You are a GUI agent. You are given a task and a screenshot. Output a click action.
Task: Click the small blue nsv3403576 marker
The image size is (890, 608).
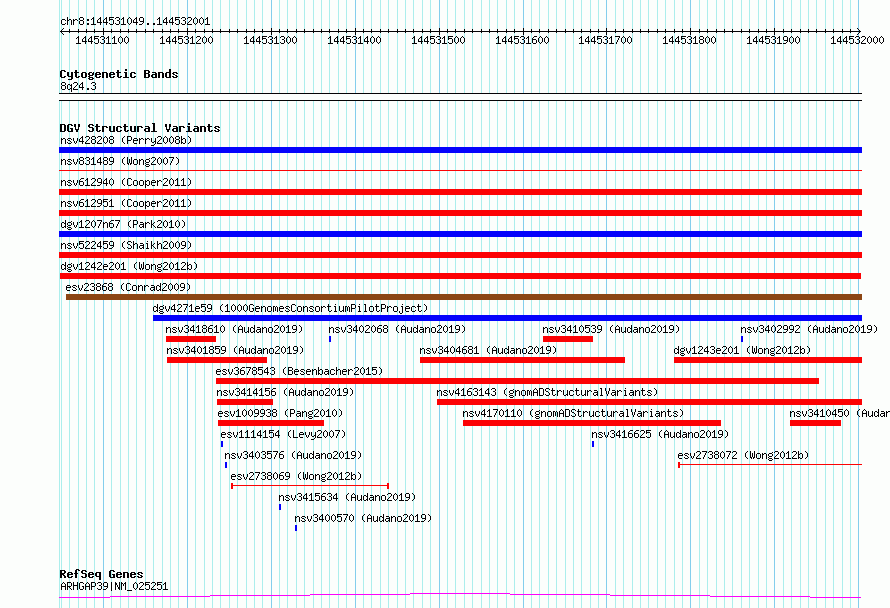pyautogui.click(x=226, y=465)
